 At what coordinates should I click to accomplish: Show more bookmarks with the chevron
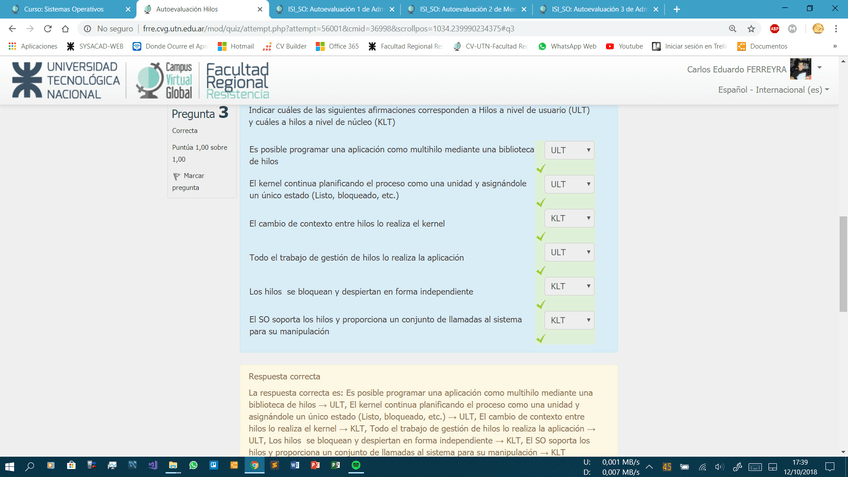coord(835,47)
